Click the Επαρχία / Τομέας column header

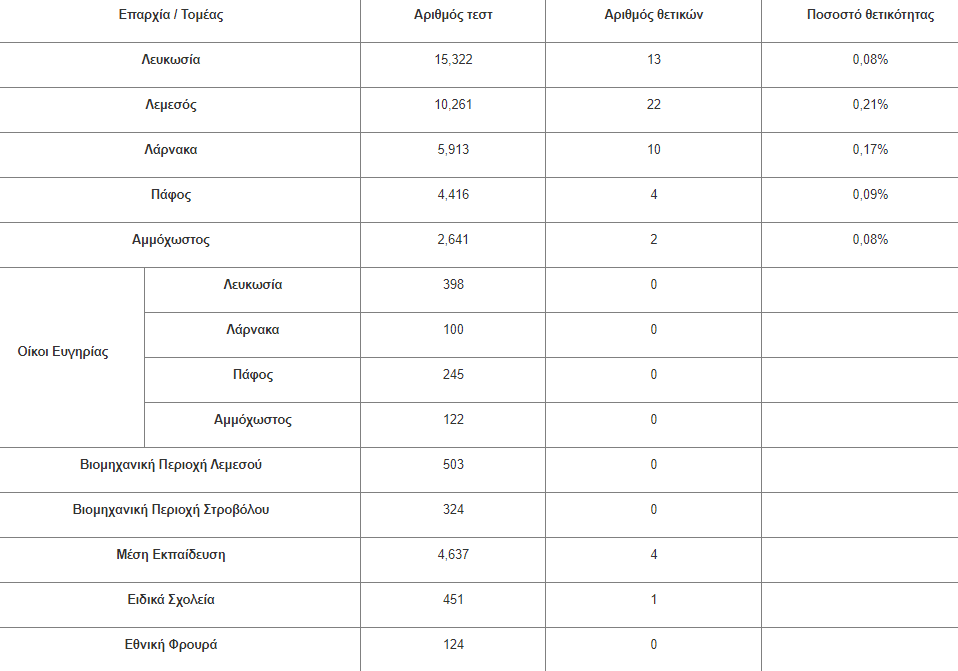[171, 15]
